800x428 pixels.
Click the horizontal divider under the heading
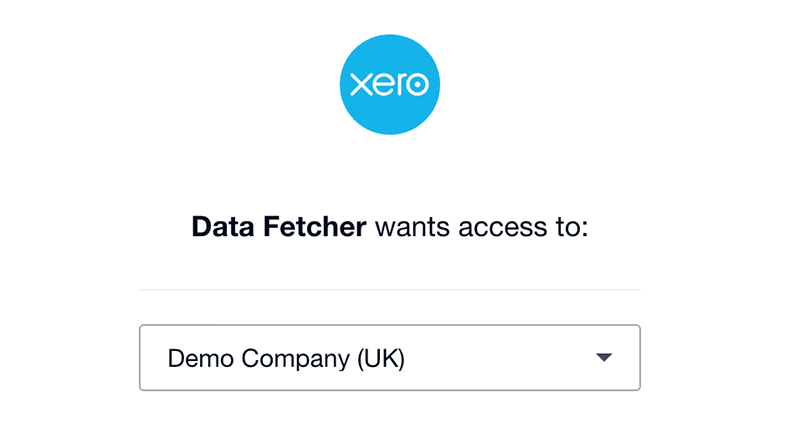click(390, 290)
